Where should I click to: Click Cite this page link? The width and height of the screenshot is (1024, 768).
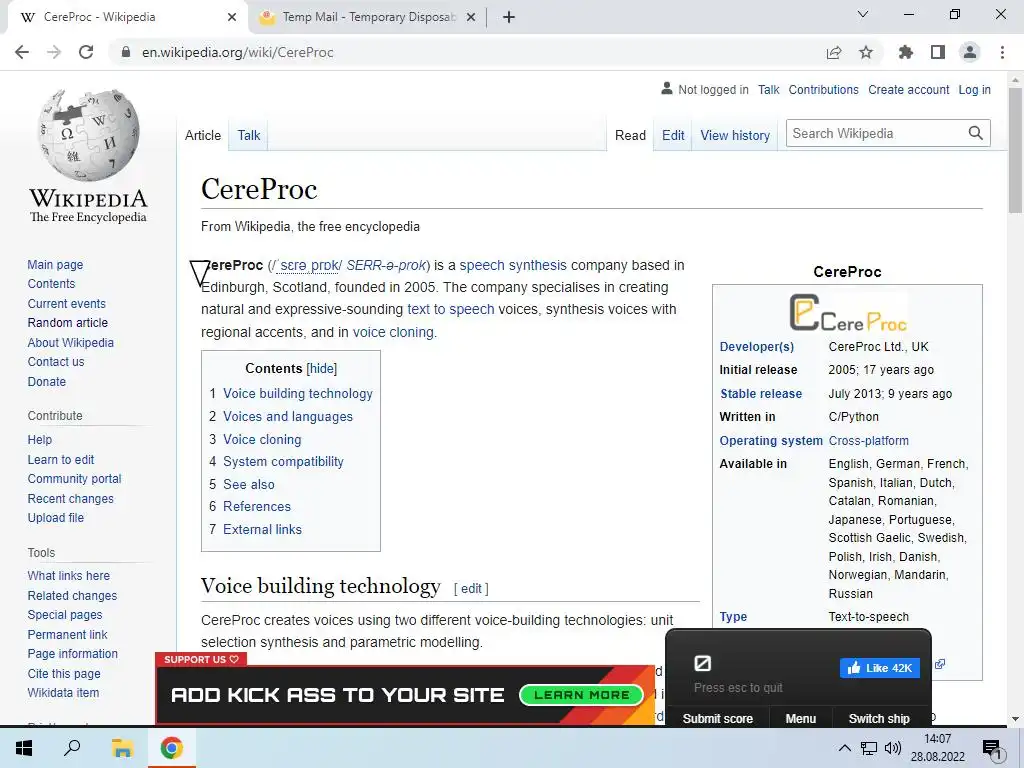[64, 673]
